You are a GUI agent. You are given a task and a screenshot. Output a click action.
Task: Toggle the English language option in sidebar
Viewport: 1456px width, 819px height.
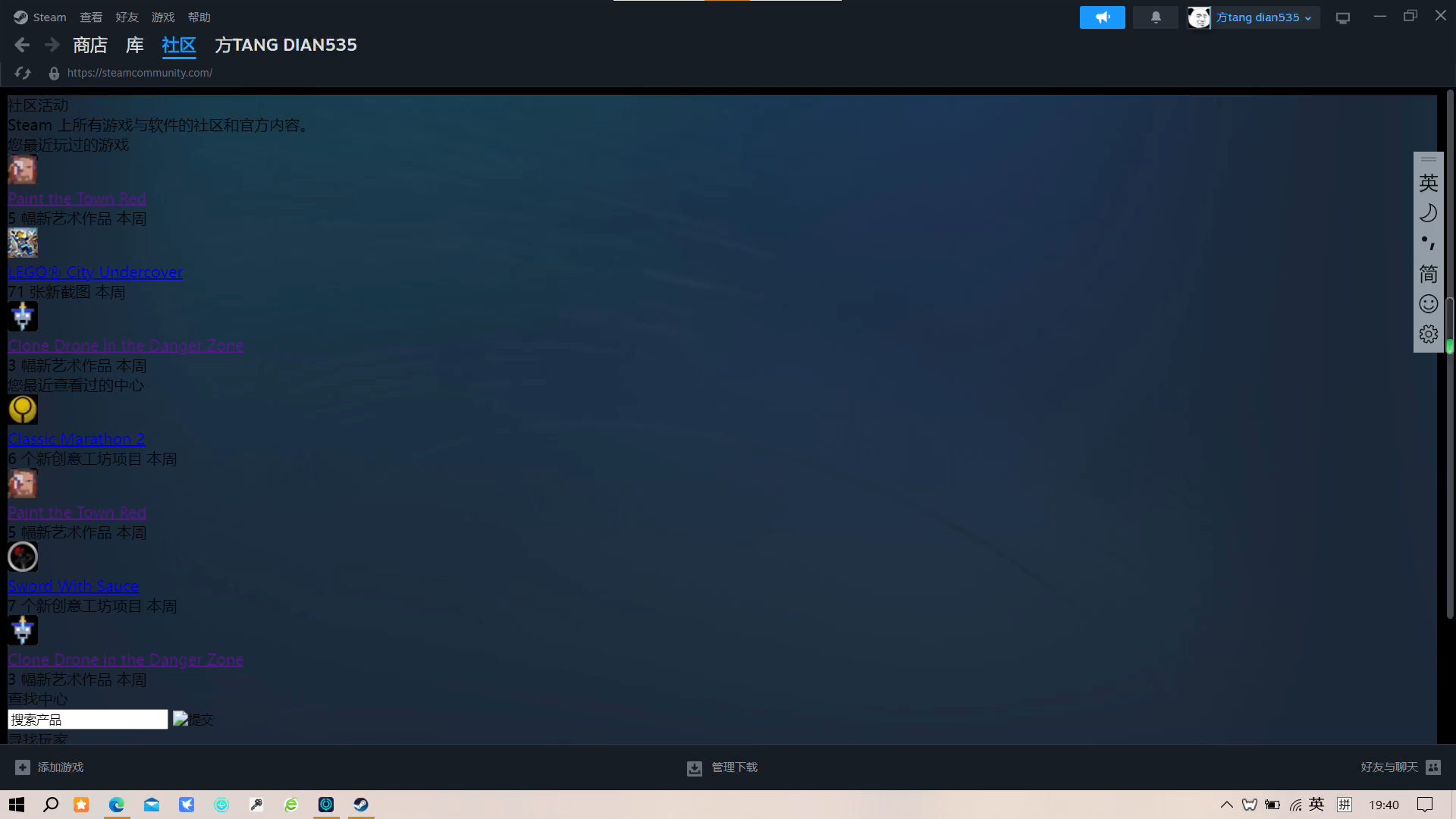point(1428,182)
